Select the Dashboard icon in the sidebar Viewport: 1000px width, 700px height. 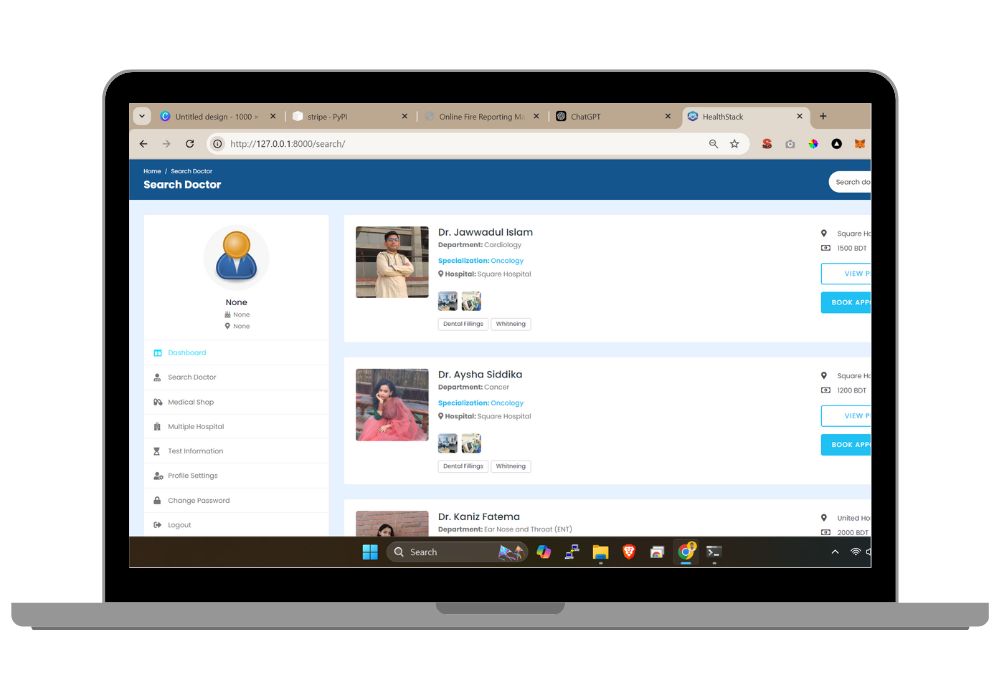(158, 352)
